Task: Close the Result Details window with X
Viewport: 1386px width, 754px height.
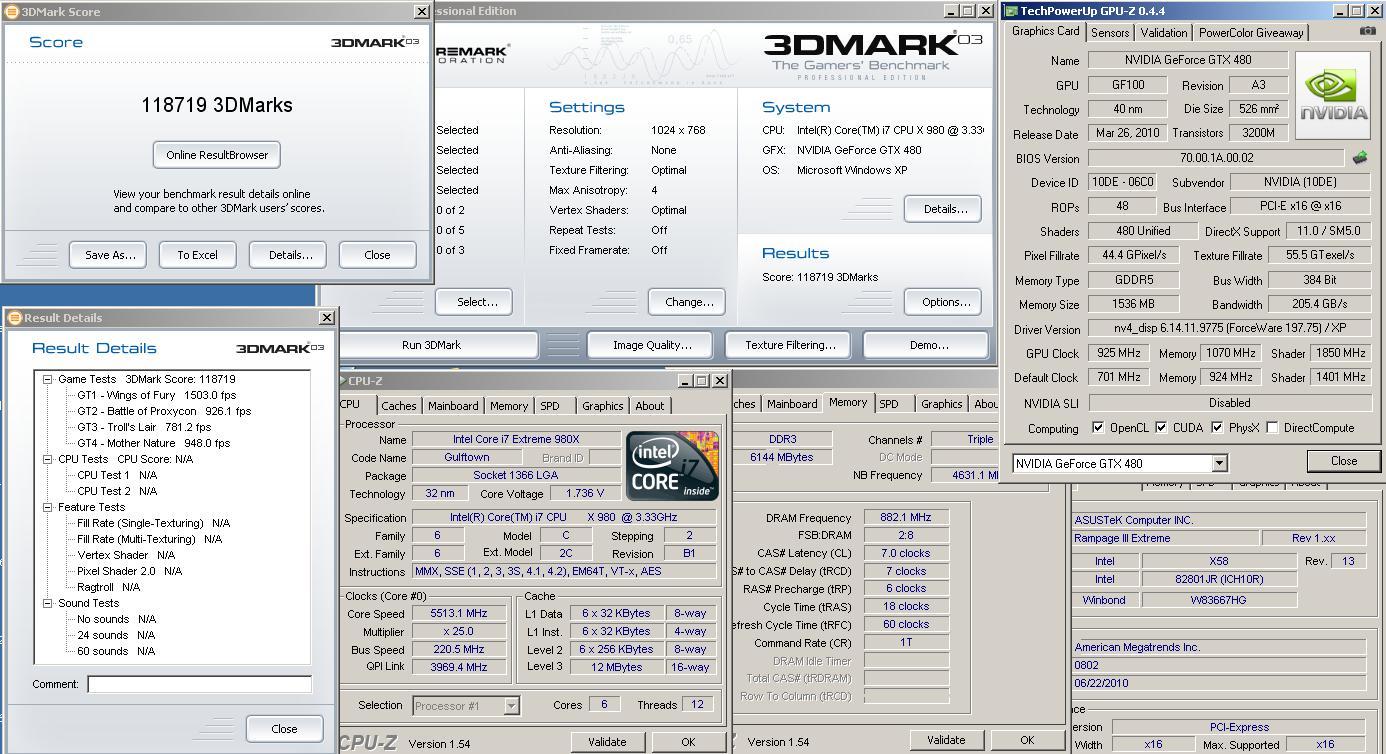Action: pyautogui.click(x=326, y=317)
